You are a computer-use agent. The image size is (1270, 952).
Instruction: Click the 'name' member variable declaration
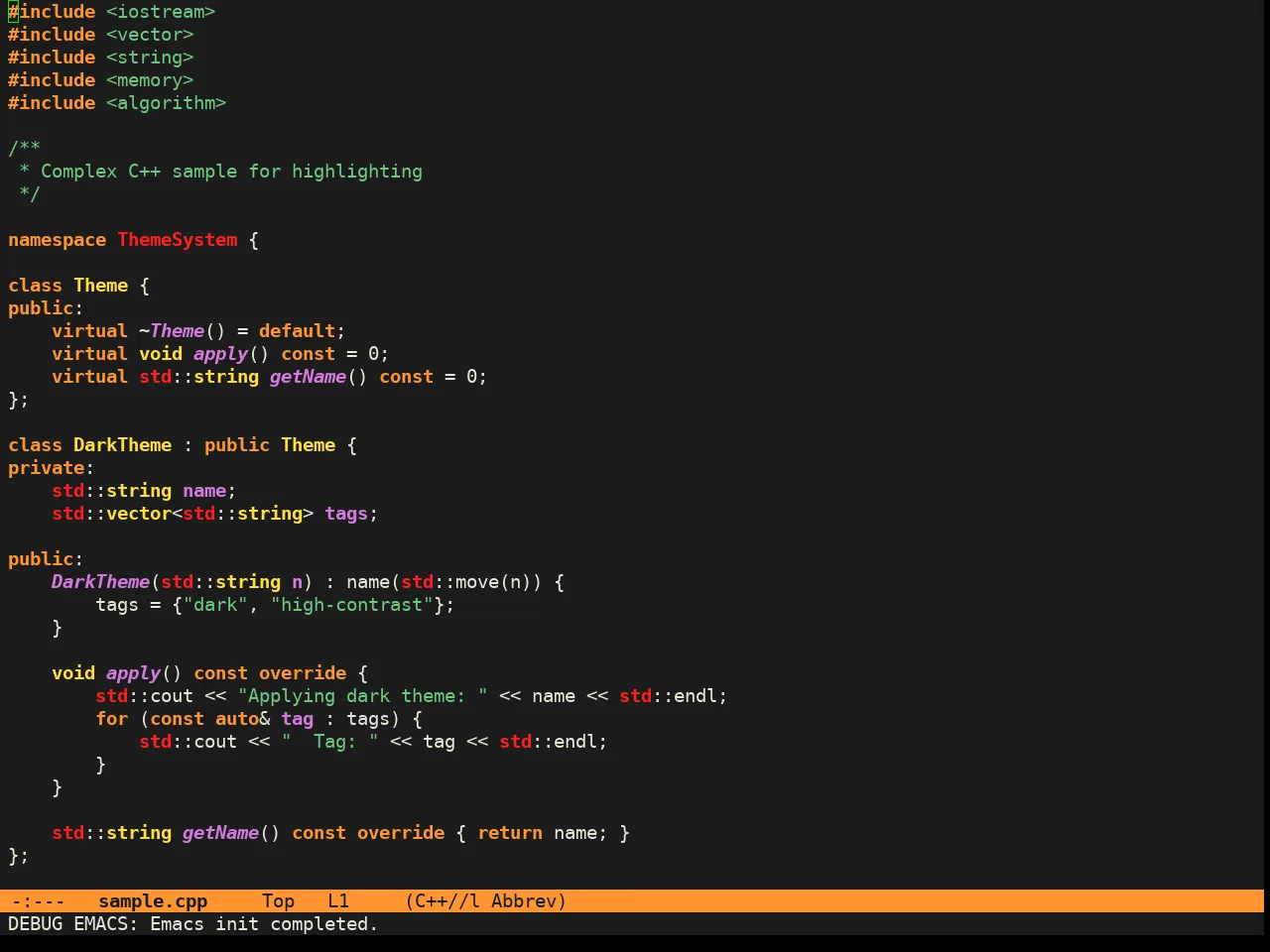coord(204,491)
